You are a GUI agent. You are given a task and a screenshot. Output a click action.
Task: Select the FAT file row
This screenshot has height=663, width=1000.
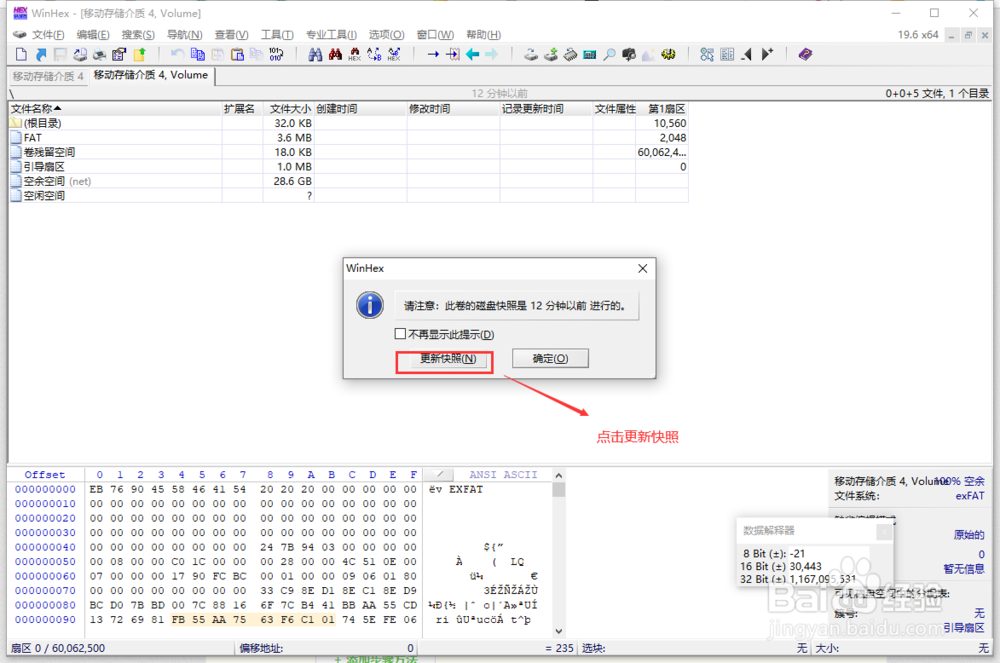tap(348, 138)
